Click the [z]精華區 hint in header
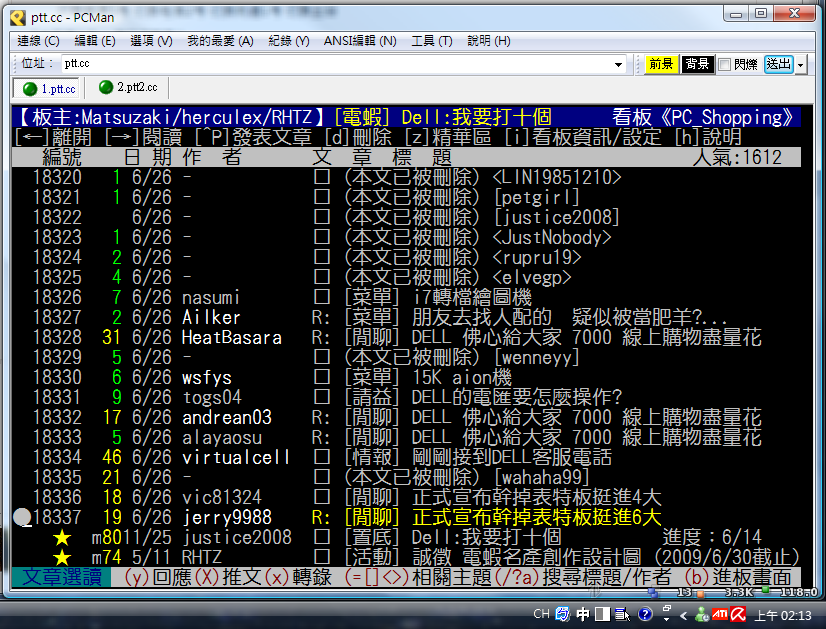This screenshot has height=629, width=826. click(448, 137)
